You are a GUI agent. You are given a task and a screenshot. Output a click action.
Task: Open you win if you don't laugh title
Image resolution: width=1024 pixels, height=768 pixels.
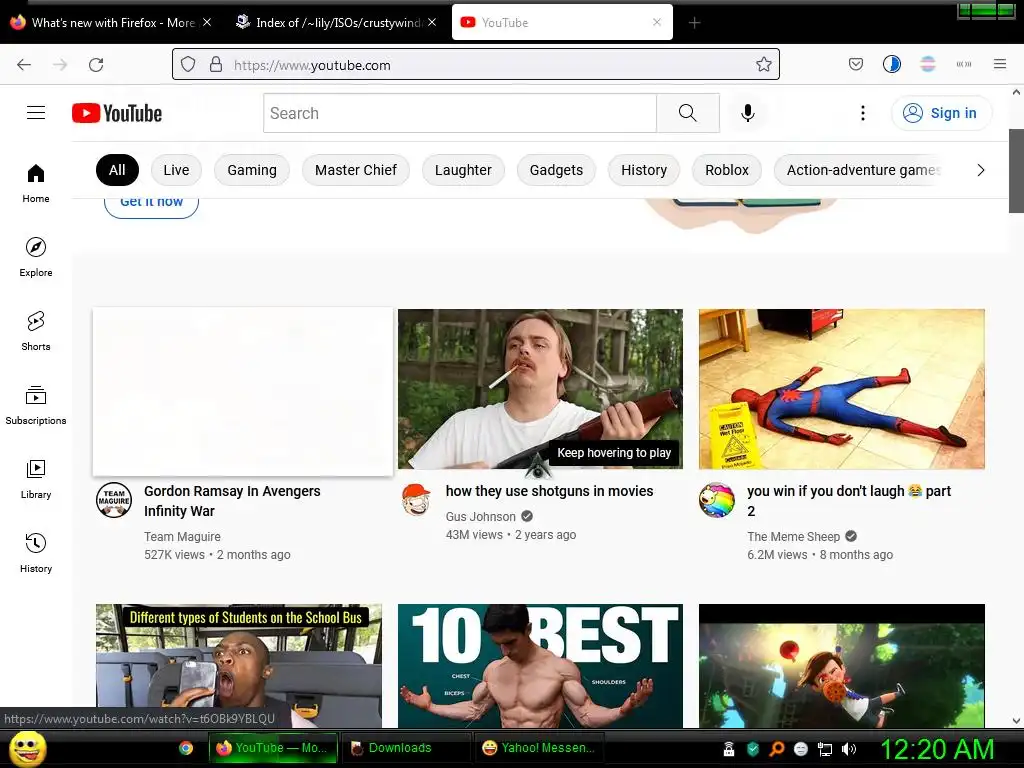[849, 501]
